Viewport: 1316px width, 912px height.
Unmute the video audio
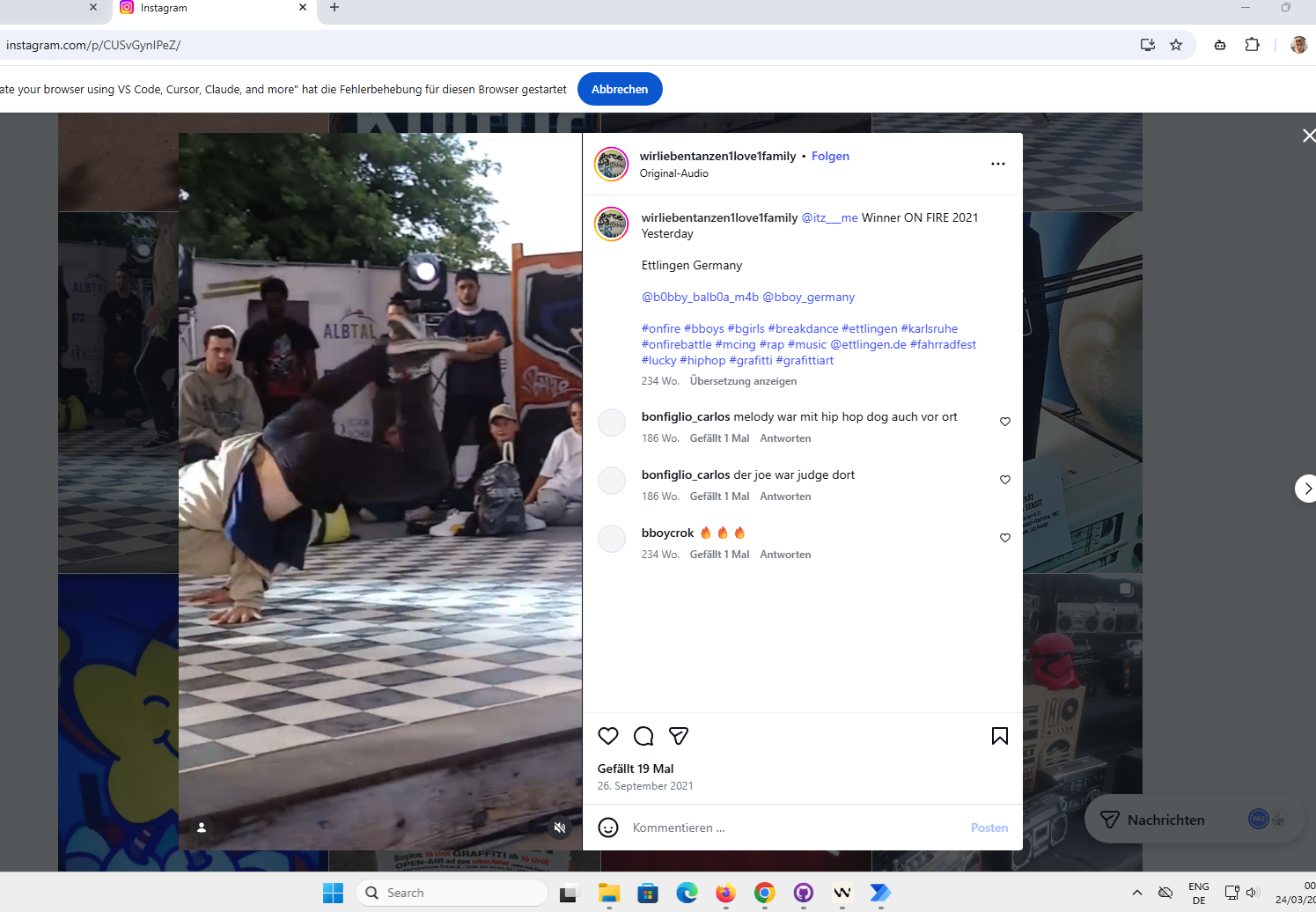559,827
